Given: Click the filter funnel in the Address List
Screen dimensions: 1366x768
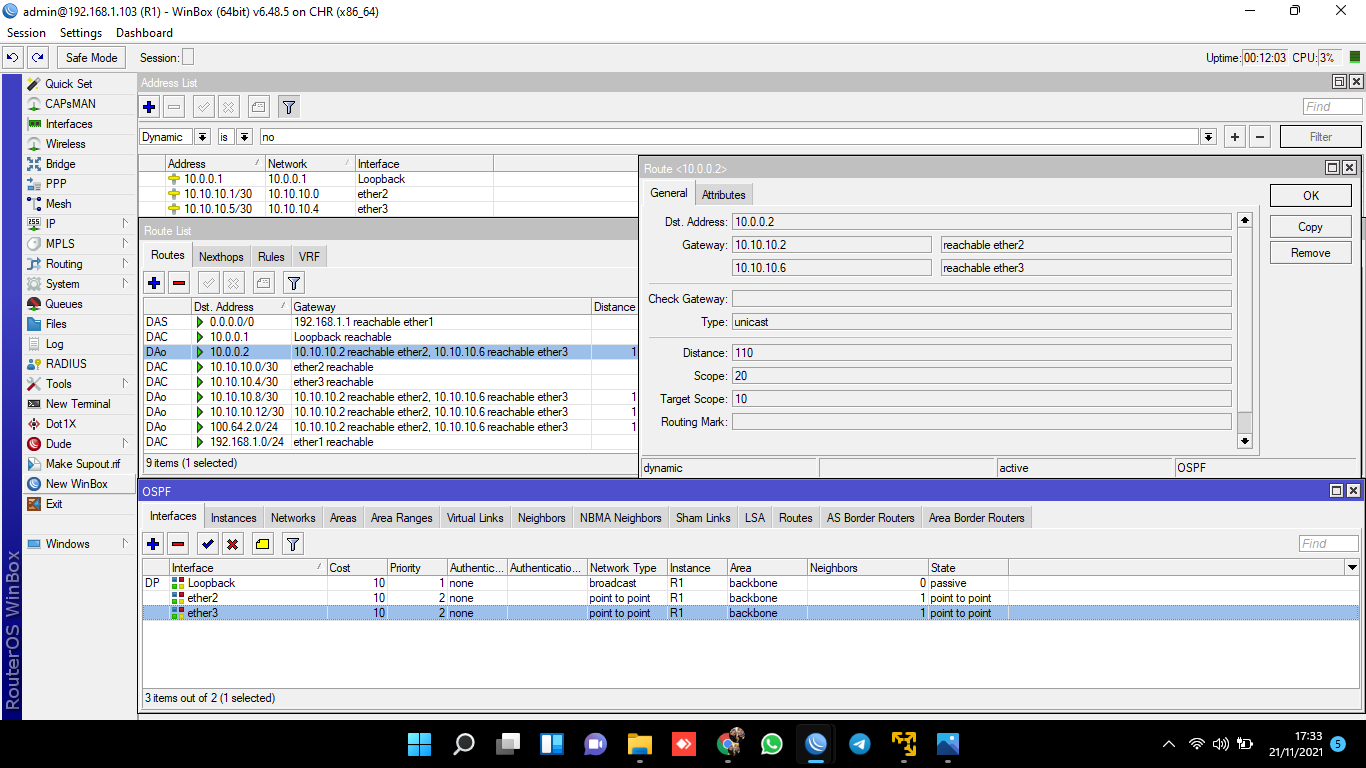Looking at the screenshot, I should 288,107.
